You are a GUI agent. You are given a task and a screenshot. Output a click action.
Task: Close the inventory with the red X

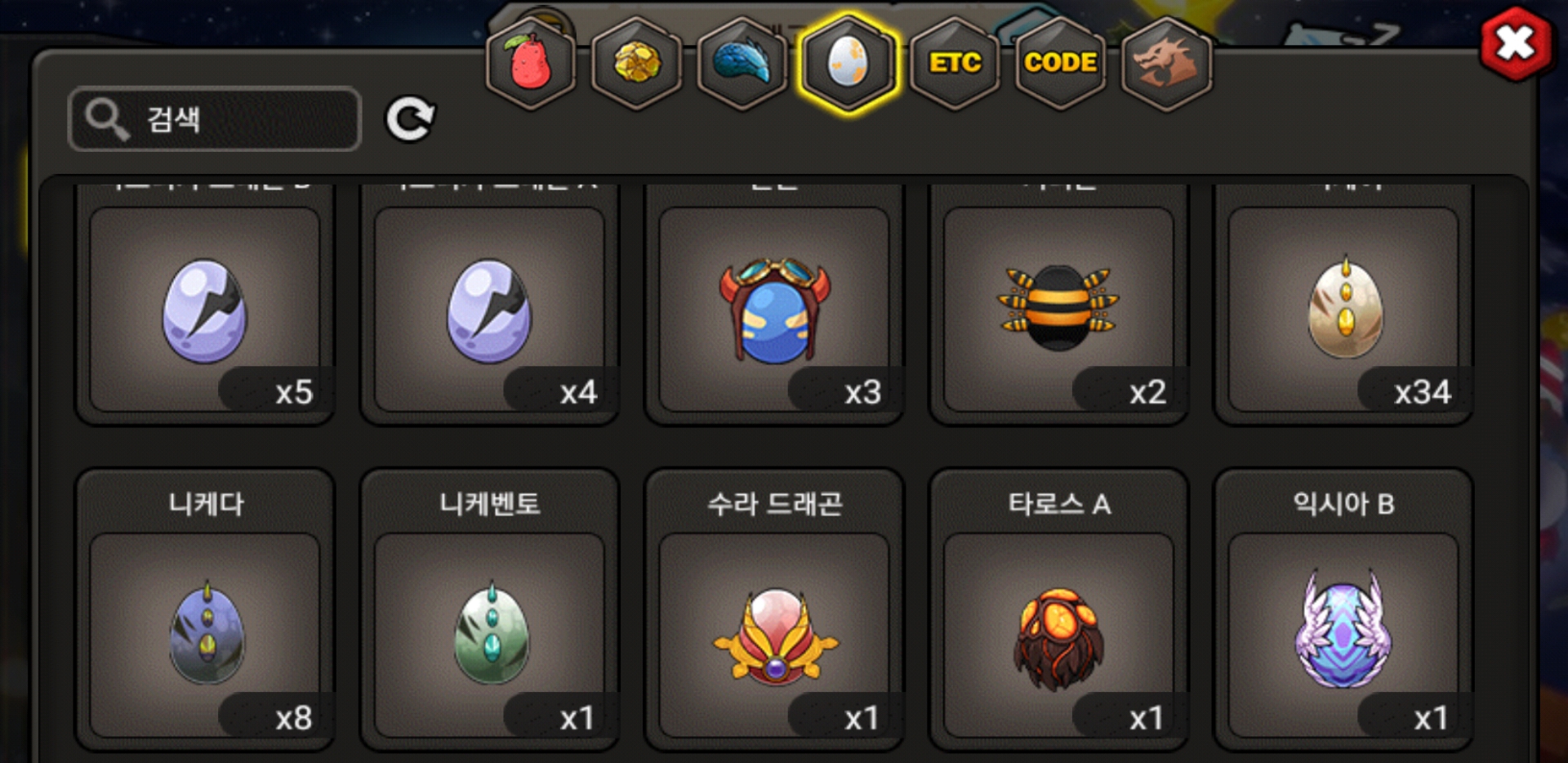(x=1516, y=43)
